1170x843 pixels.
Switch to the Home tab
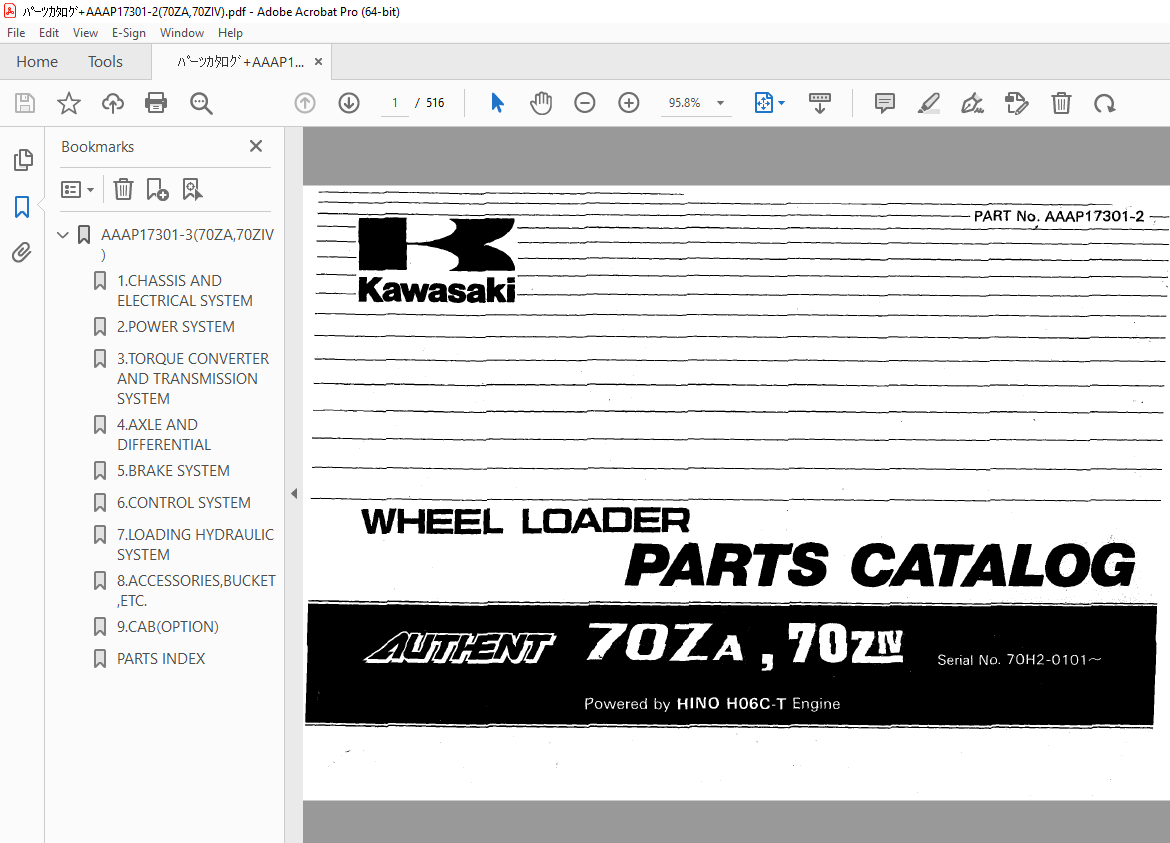coord(37,62)
